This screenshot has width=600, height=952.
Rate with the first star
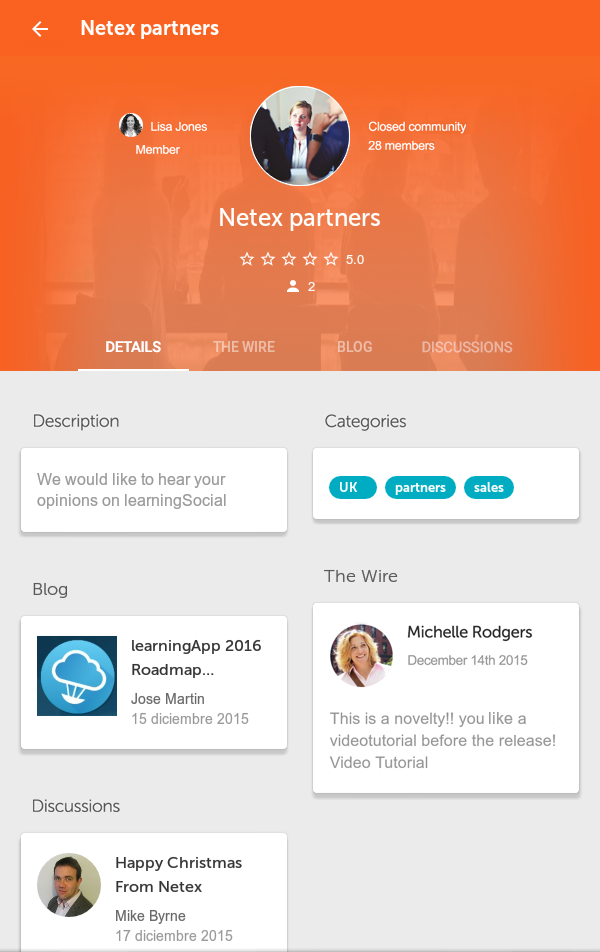click(x=247, y=259)
